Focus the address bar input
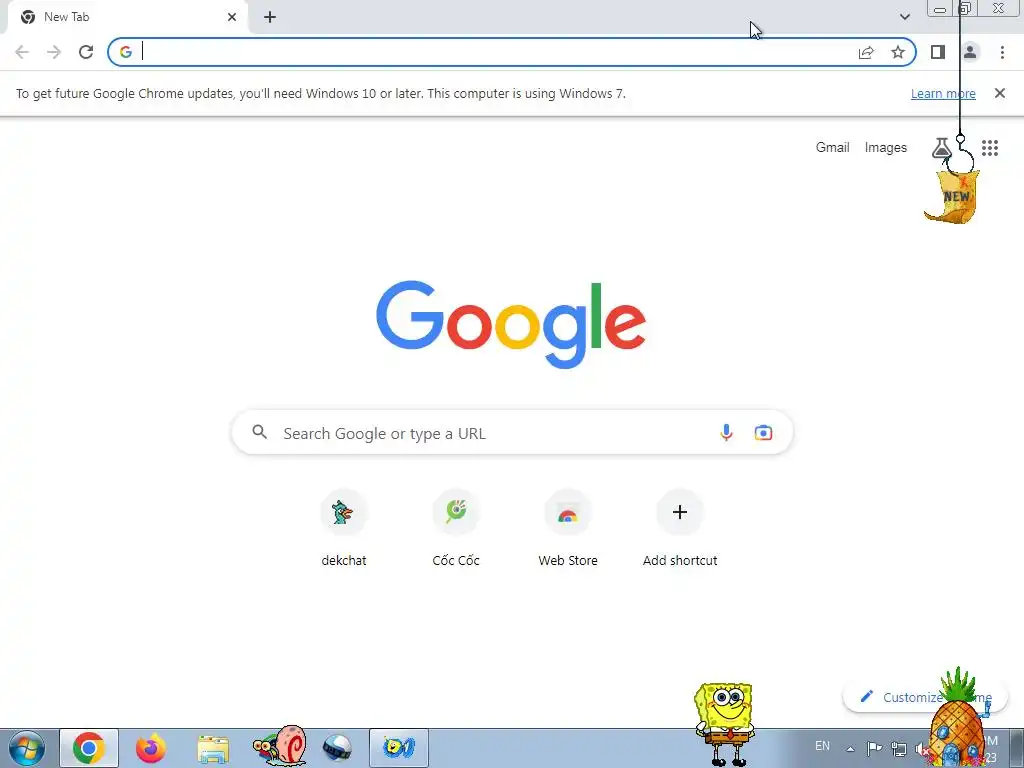Image resolution: width=1024 pixels, height=768 pixels. click(x=496, y=52)
